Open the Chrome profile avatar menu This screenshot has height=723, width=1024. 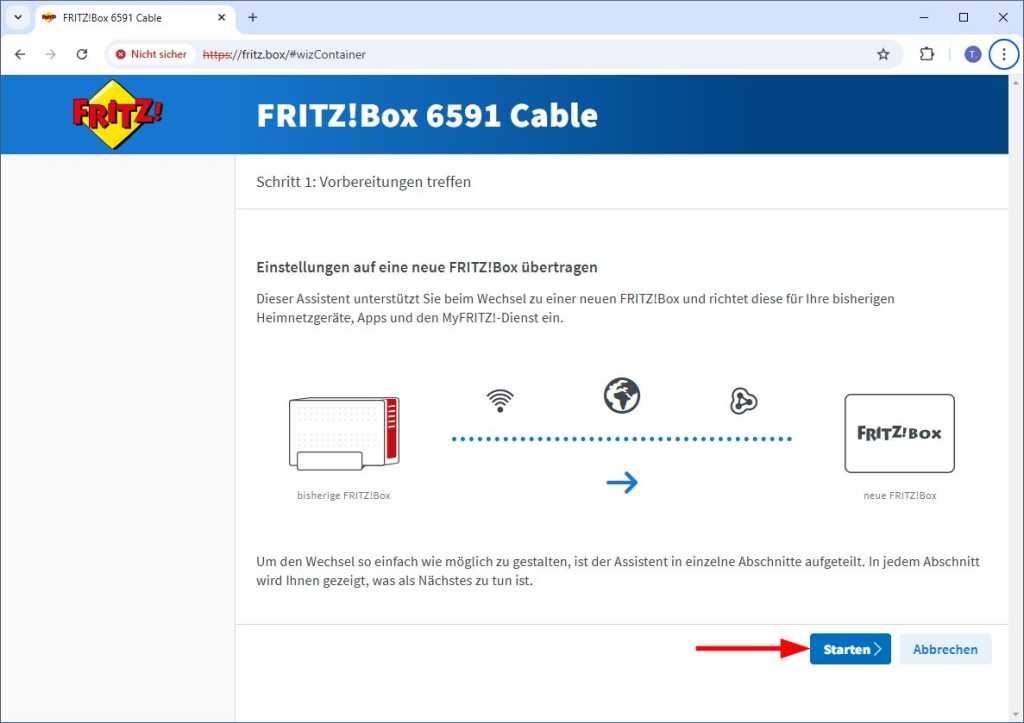(972, 54)
